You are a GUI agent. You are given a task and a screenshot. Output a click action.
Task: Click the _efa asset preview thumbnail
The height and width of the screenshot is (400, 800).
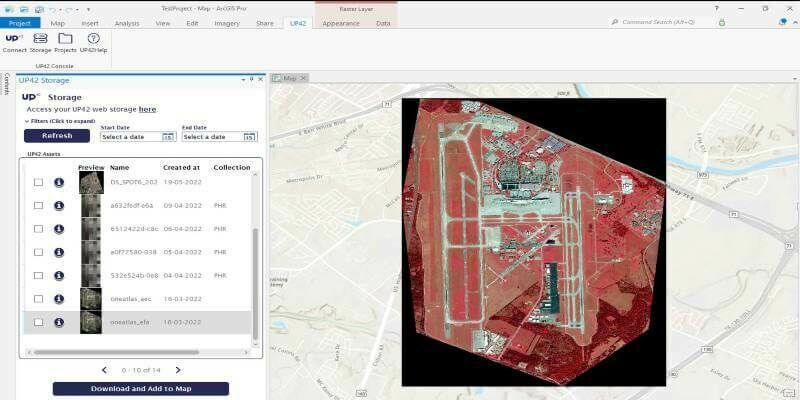91,322
